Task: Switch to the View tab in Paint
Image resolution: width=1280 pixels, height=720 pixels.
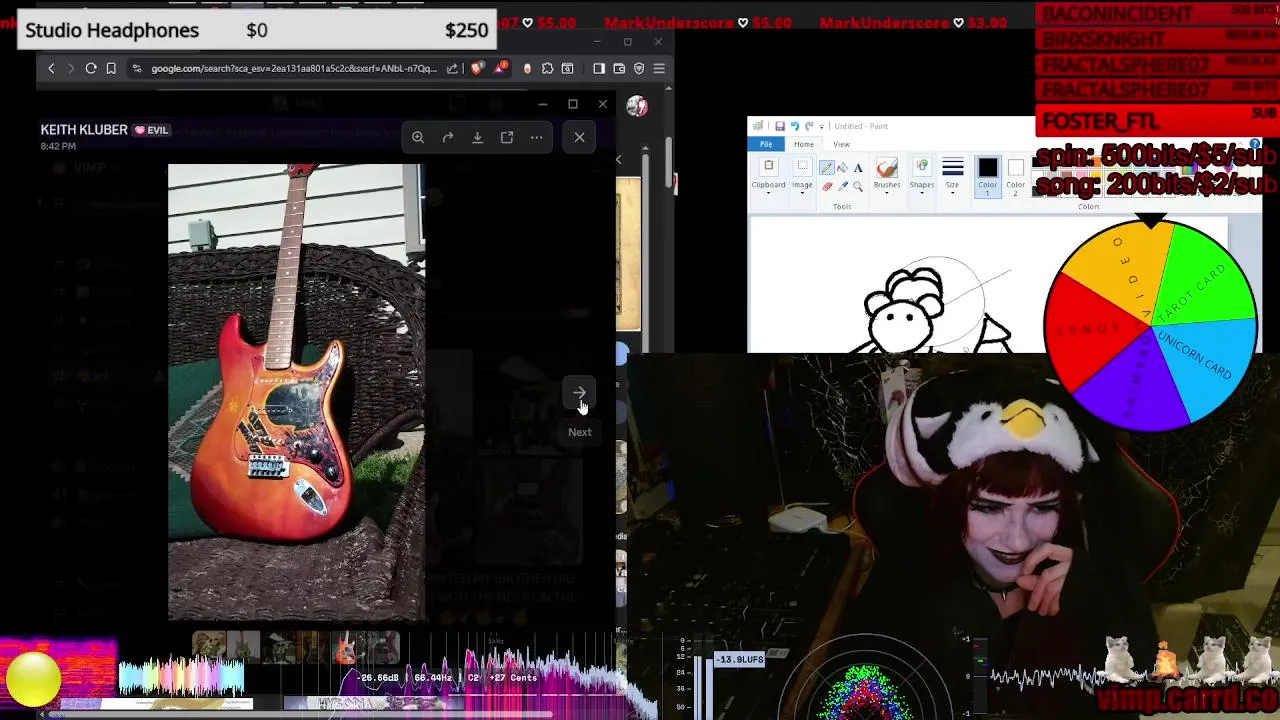Action: click(841, 144)
